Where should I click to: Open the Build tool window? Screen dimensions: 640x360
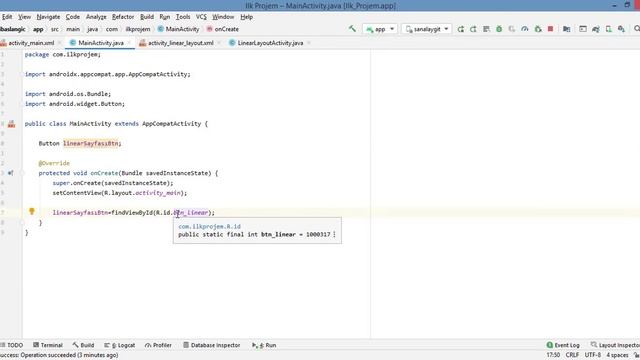[x=83, y=345]
